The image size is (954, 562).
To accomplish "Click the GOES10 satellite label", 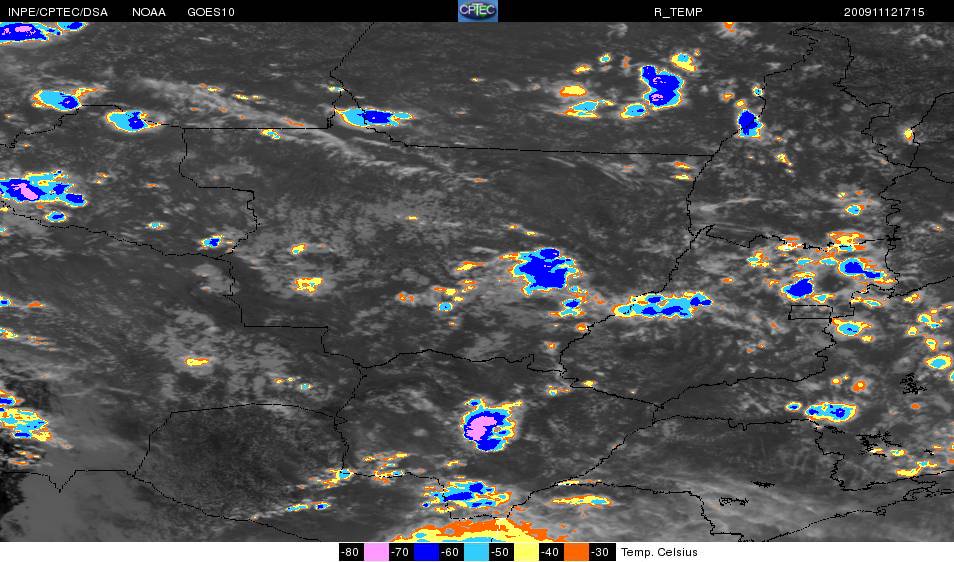I will pyautogui.click(x=211, y=12).
